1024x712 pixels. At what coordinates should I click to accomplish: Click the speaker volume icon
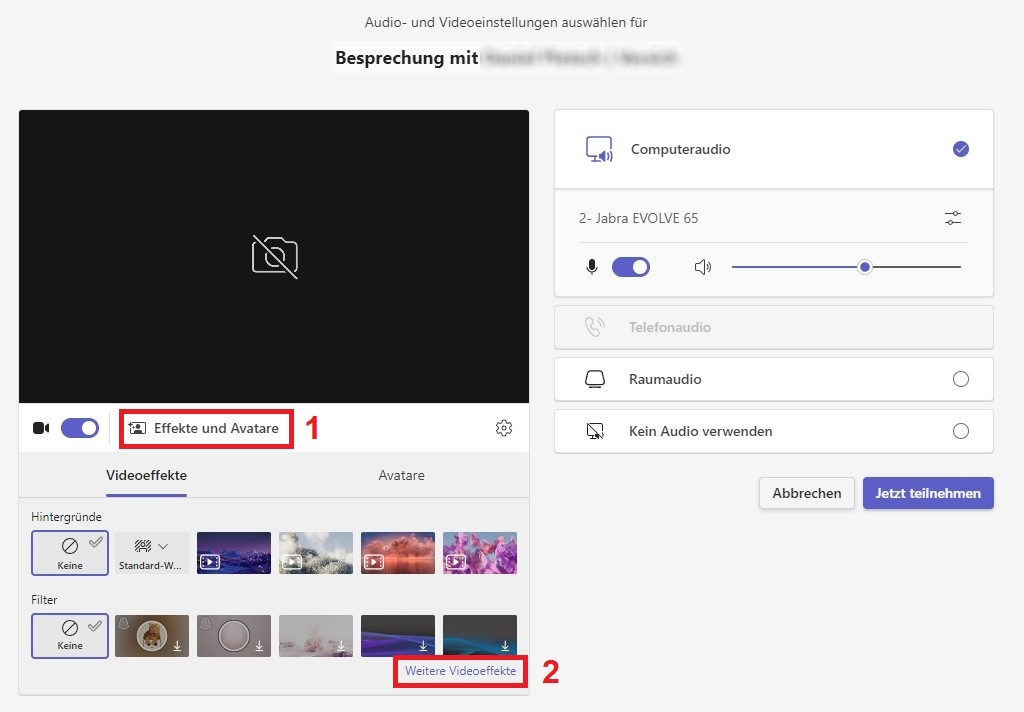tap(703, 267)
